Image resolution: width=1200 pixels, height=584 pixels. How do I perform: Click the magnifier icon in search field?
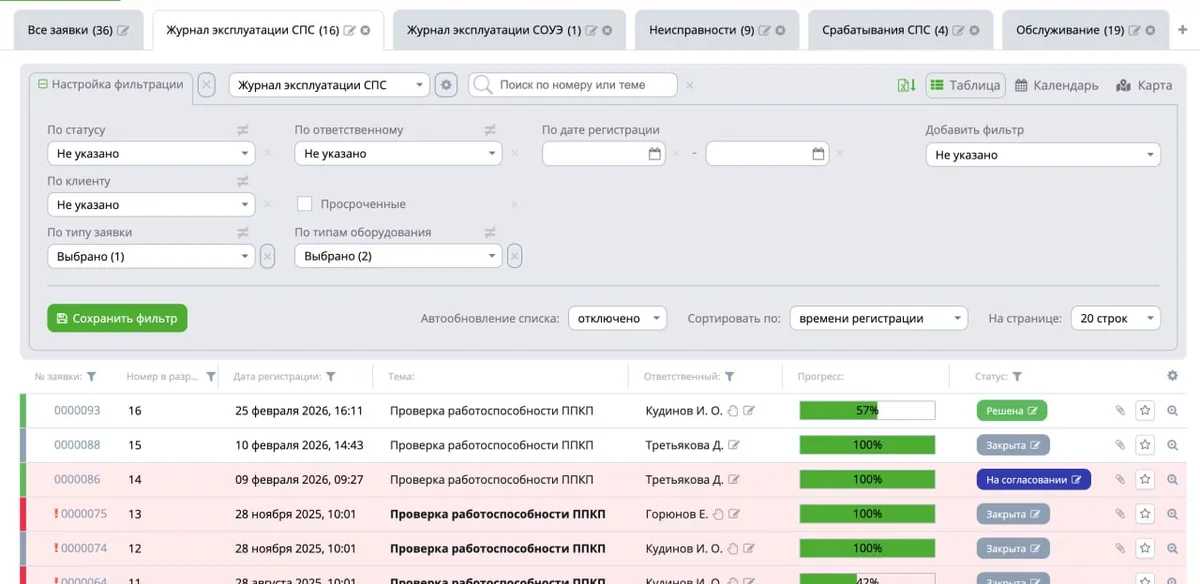click(484, 85)
